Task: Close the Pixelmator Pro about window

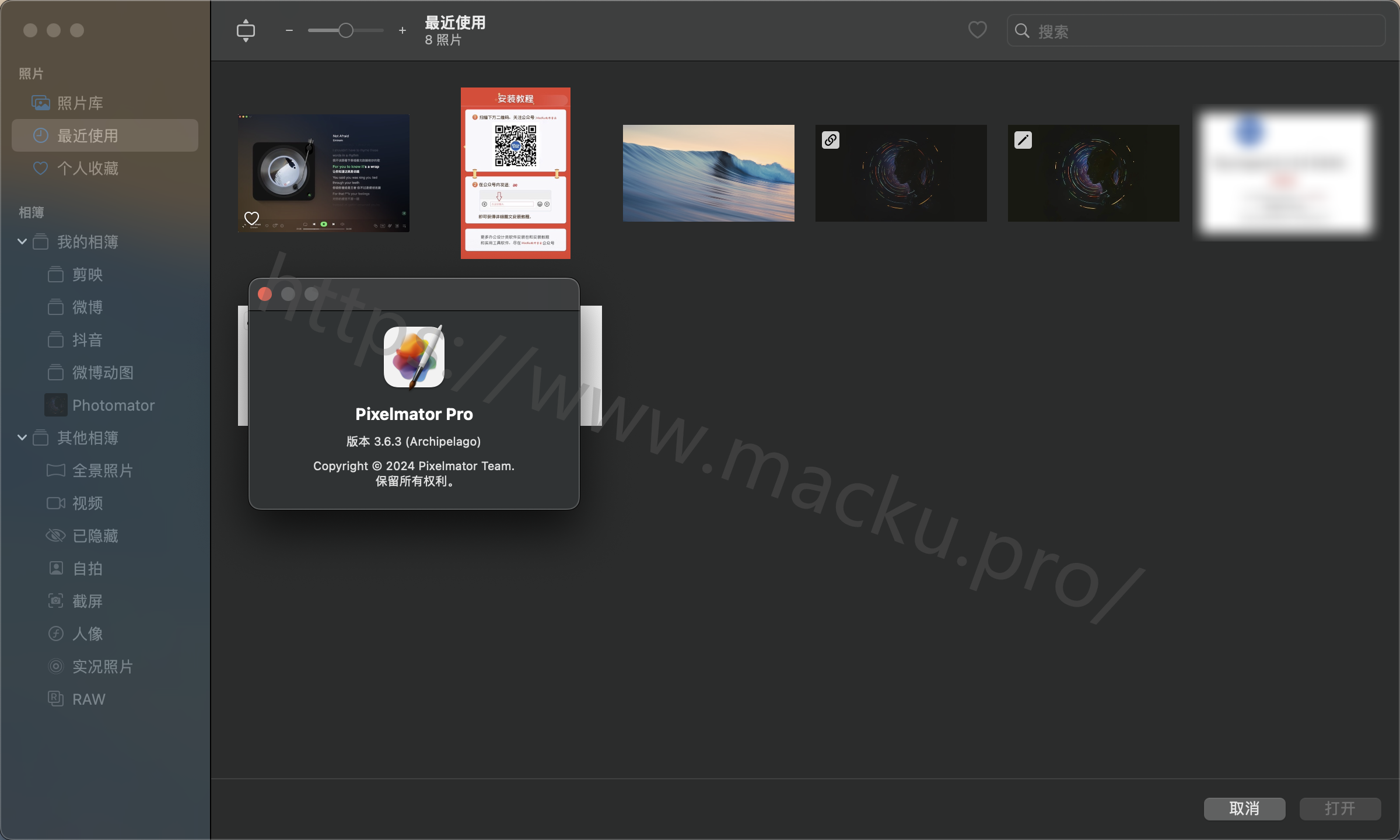Action: tap(265, 294)
